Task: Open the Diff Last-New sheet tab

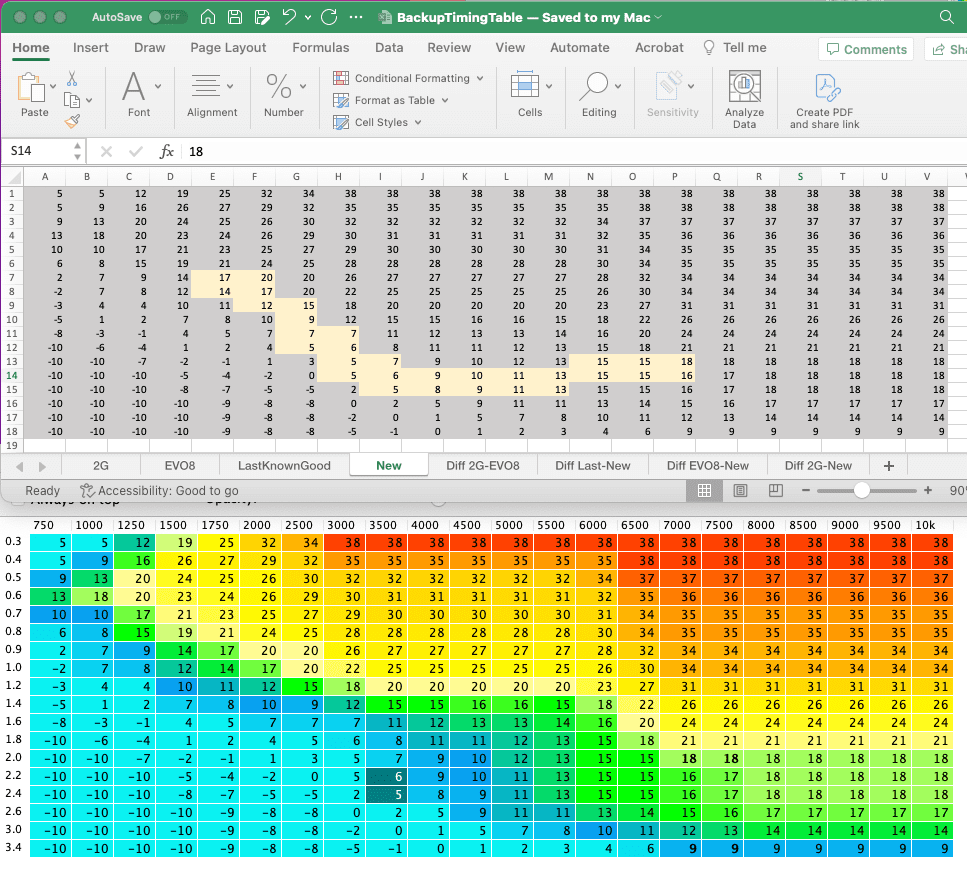Action: 593,465
